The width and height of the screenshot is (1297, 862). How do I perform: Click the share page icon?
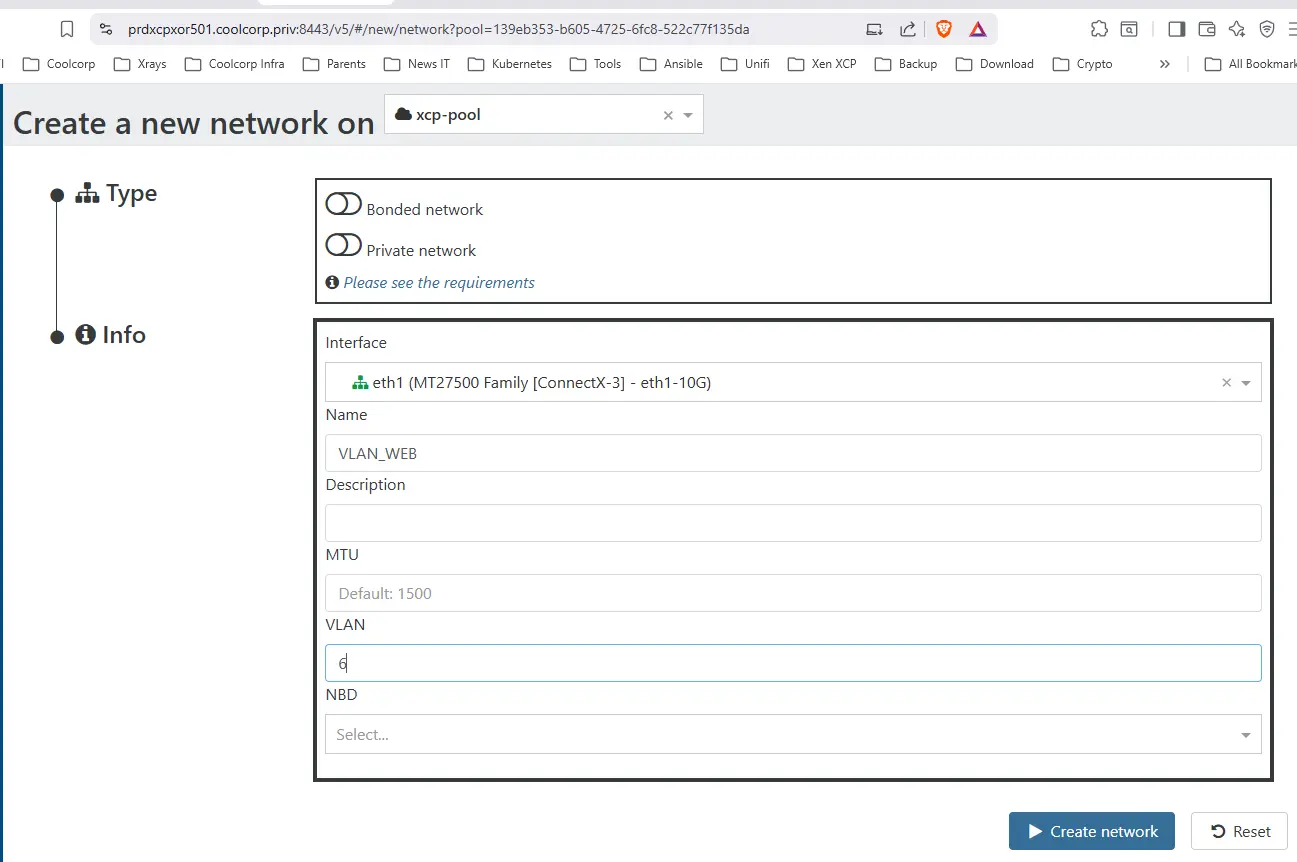pyautogui.click(x=908, y=29)
